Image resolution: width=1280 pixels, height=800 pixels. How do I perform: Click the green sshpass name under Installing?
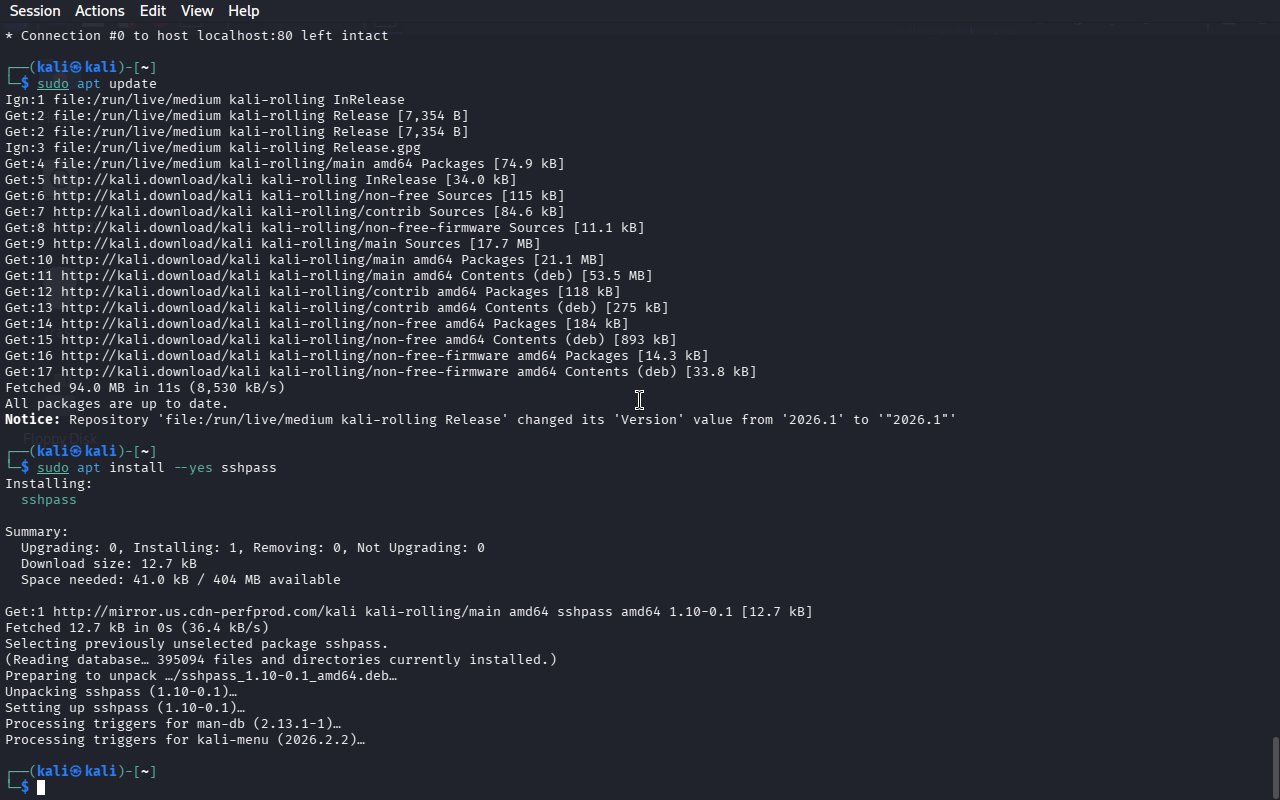(x=49, y=500)
